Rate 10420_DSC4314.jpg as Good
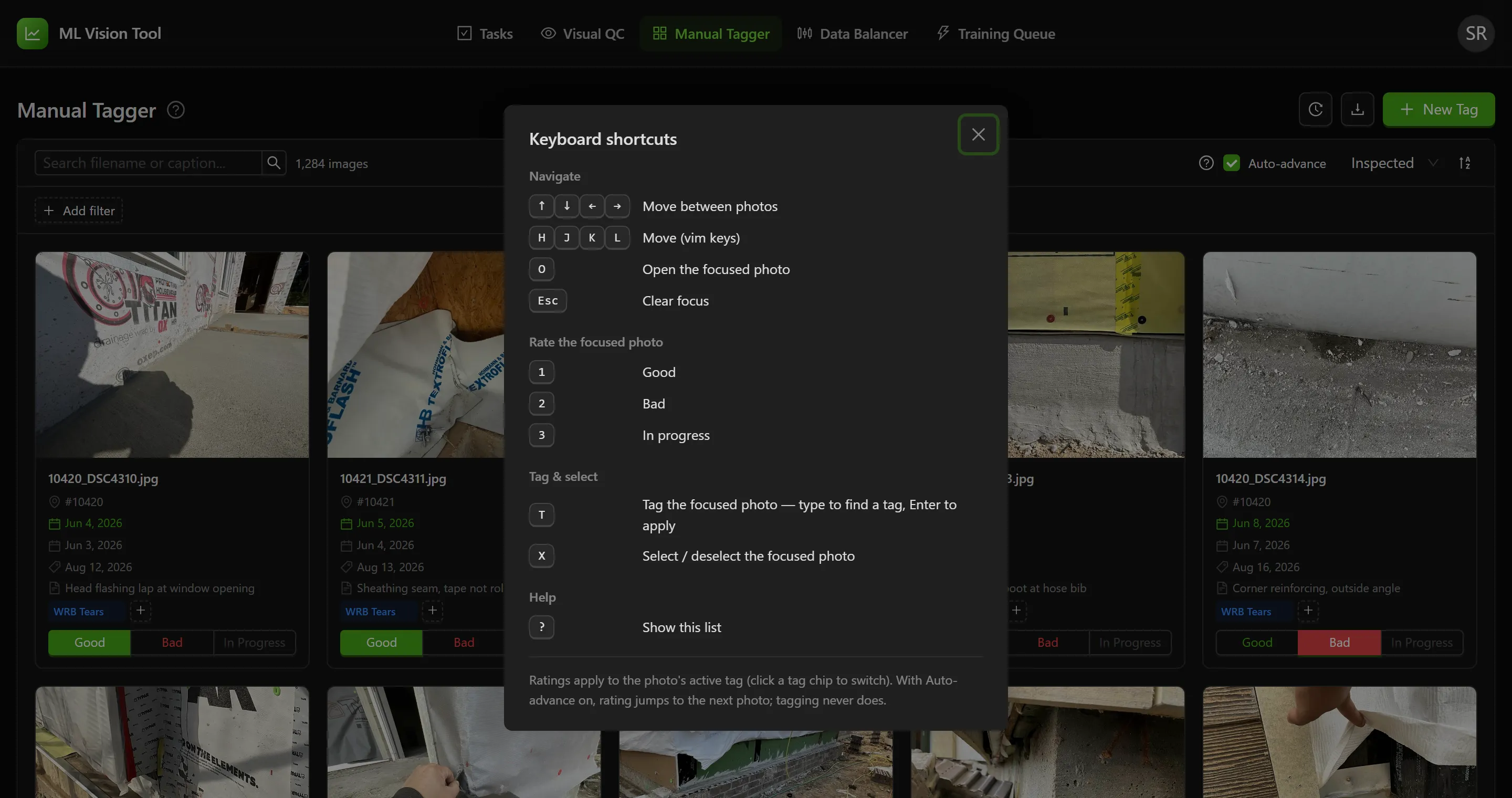Viewport: 1512px width, 798px height. (1257, 643)
